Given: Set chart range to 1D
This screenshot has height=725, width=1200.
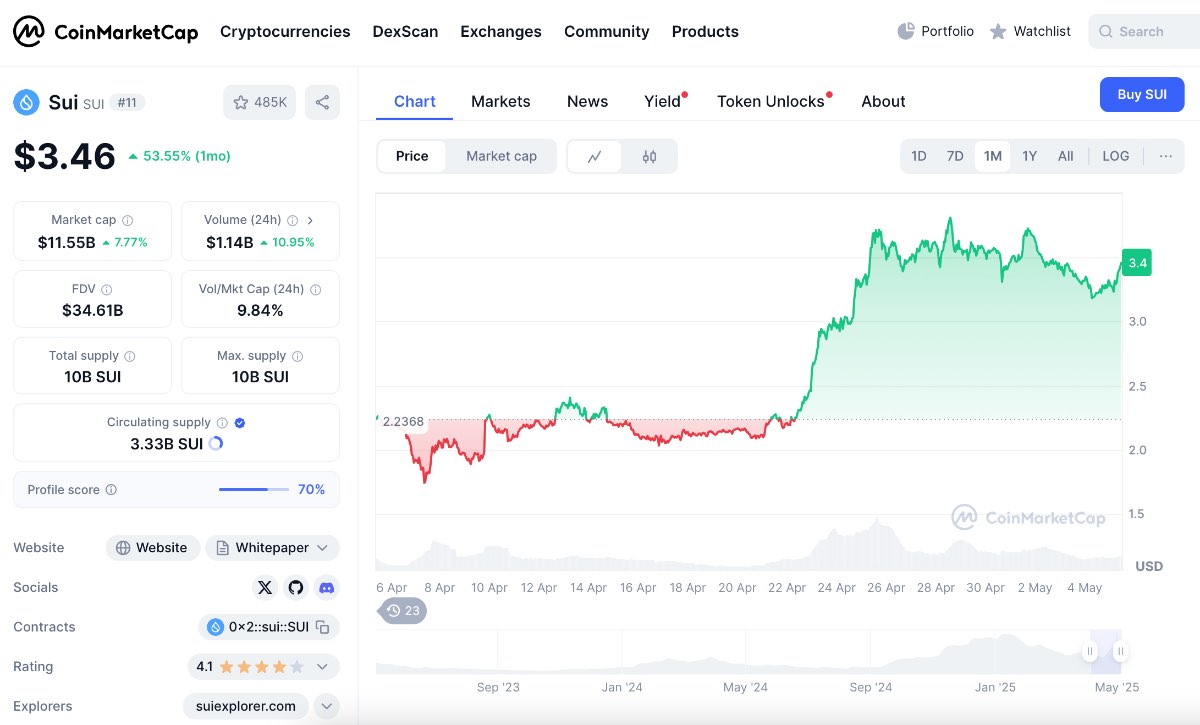Looking at the screenshot, I should tap(919, 156).
